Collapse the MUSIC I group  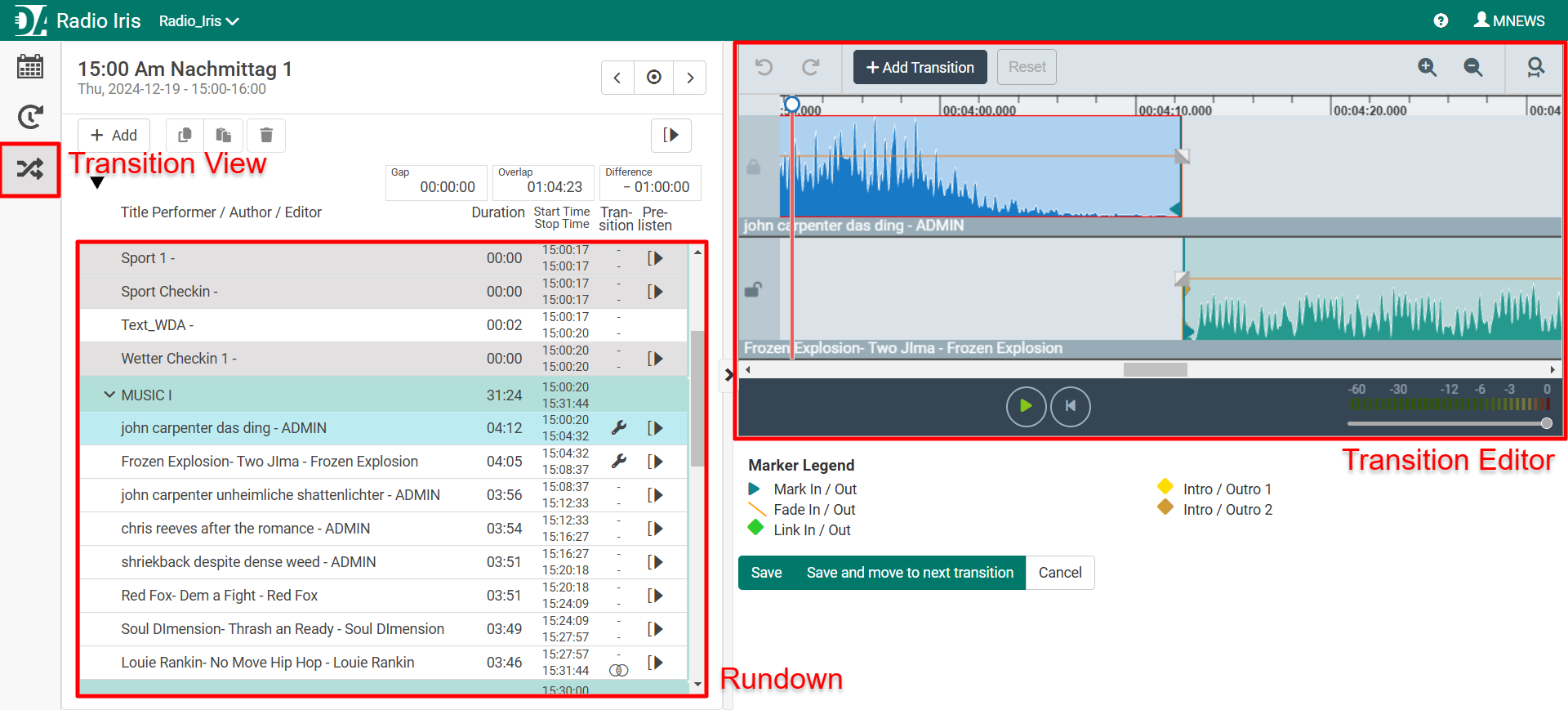pos(109,395)
